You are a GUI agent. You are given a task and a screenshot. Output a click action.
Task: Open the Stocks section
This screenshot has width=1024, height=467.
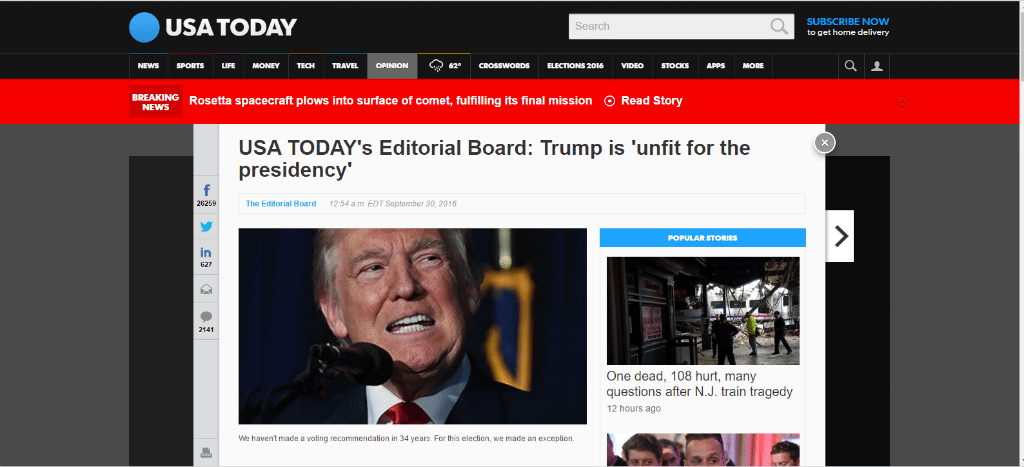point(675,66)
